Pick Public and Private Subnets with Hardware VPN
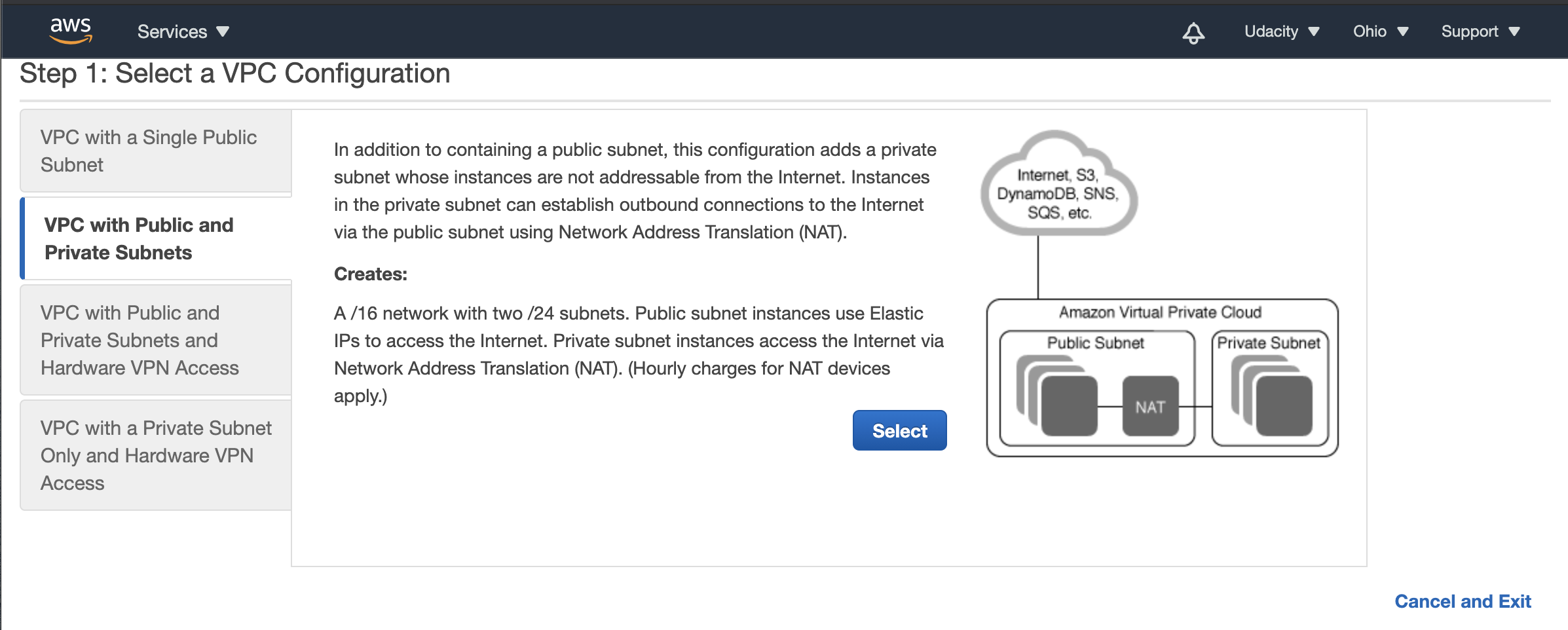This screenshot has height=630, width=1568. pyautogui.click(x=156, y=340)
